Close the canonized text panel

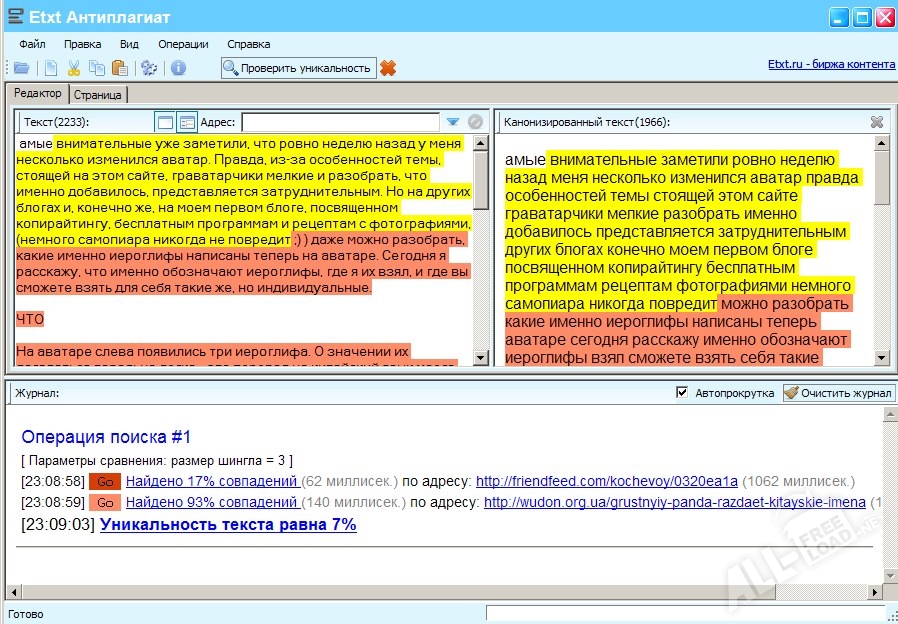(877, 122)
